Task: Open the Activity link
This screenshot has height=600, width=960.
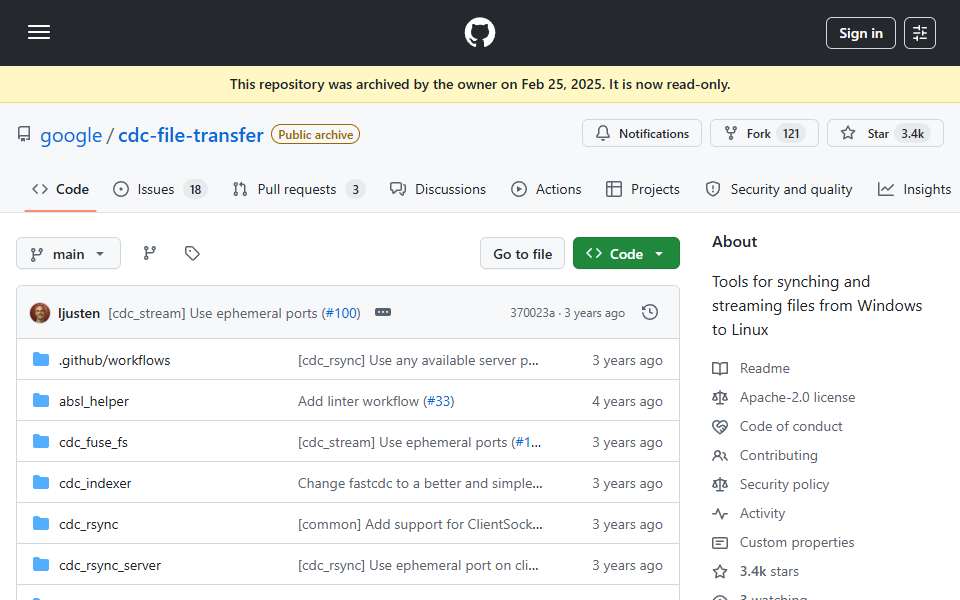Action: [762, 514]
